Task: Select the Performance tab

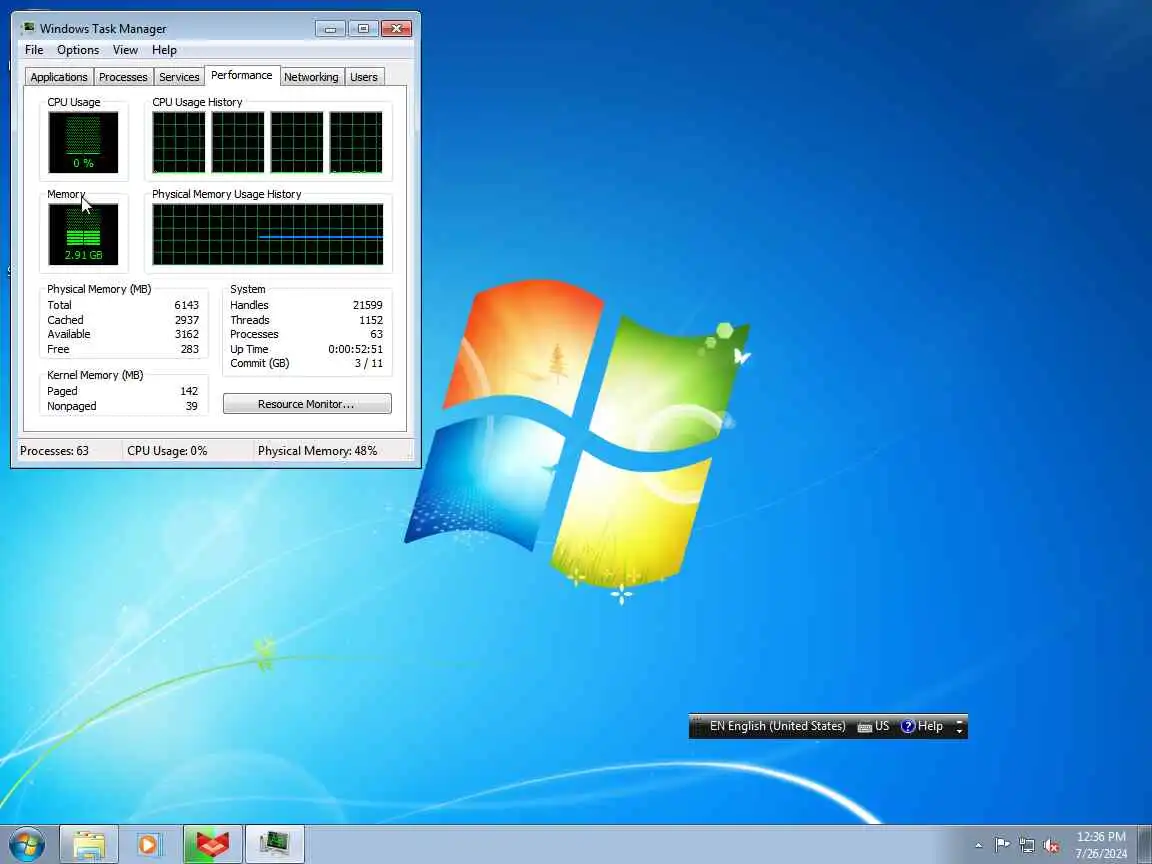Action: tap(242, 75)
